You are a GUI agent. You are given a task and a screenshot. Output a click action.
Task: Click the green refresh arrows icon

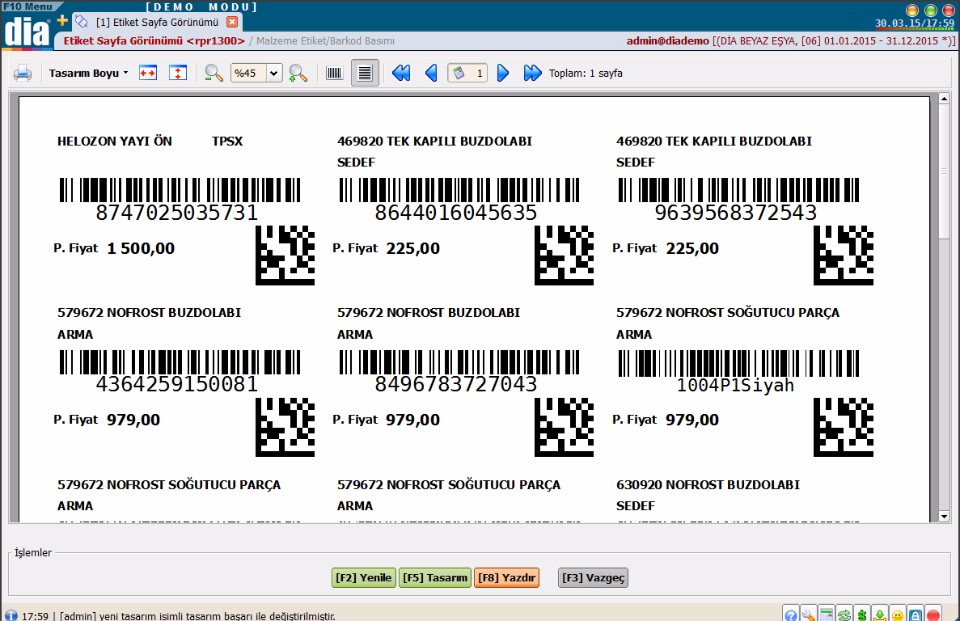point(844,615)
